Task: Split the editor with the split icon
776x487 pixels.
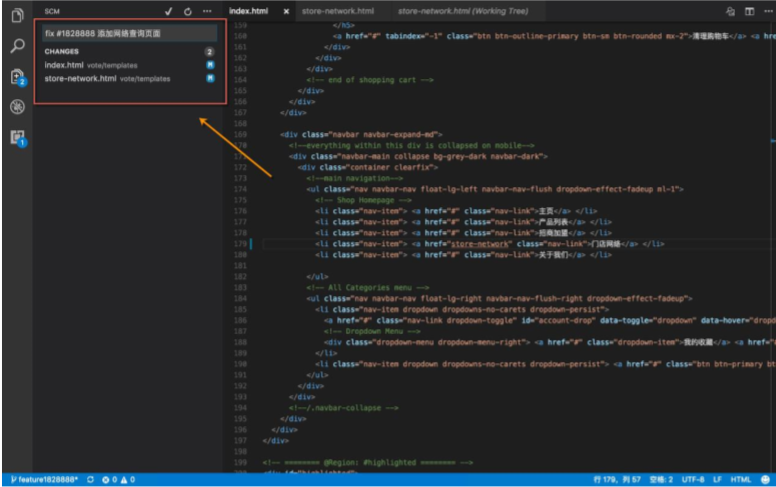Action: (749, 11)
